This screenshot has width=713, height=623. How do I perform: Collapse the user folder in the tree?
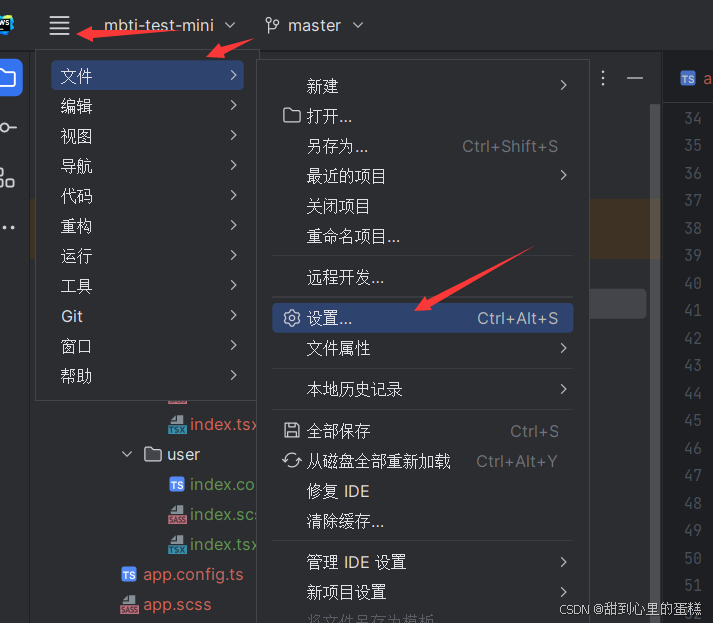click(x=127, y=454)
